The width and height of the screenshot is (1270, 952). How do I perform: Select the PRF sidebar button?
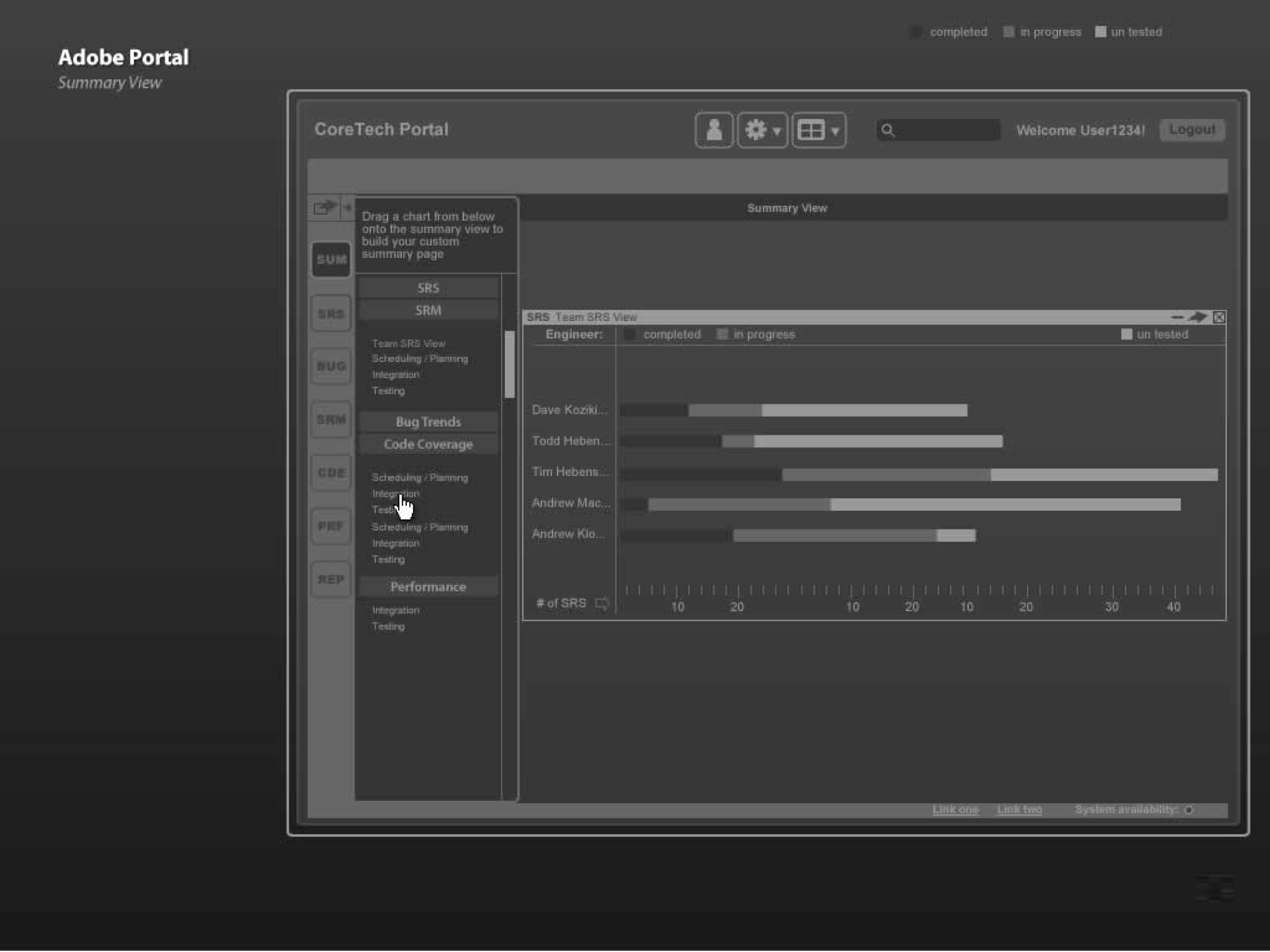pos(331,526)
